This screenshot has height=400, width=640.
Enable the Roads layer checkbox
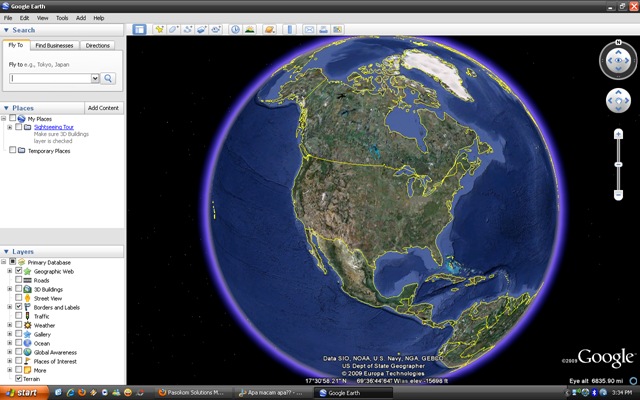pos(19,280)
